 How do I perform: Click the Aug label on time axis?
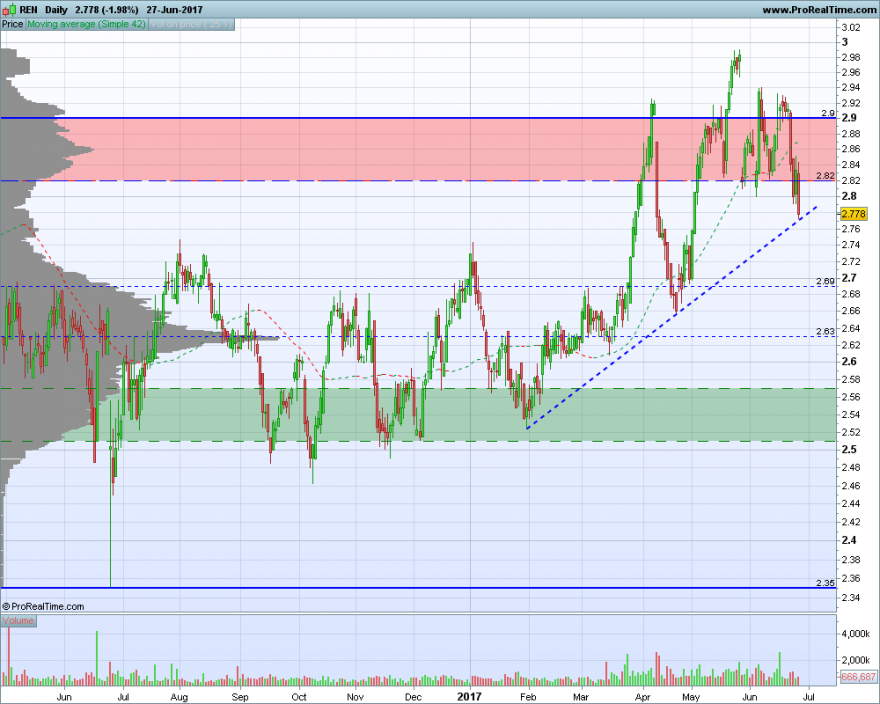pyautogui.click(x=179, y=697)
